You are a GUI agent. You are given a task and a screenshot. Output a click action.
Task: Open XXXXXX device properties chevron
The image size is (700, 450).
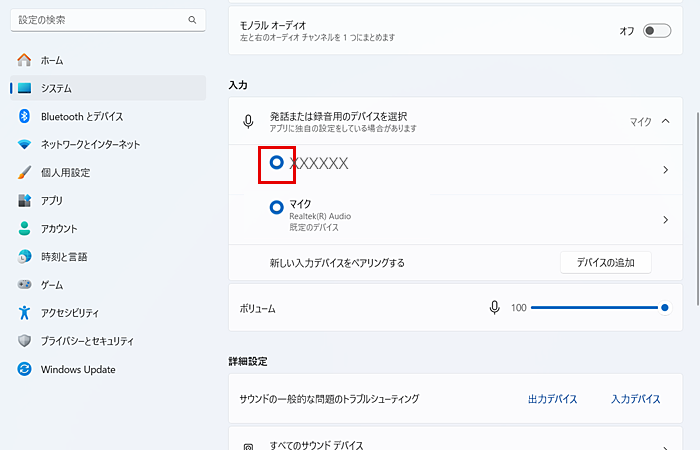666,170
